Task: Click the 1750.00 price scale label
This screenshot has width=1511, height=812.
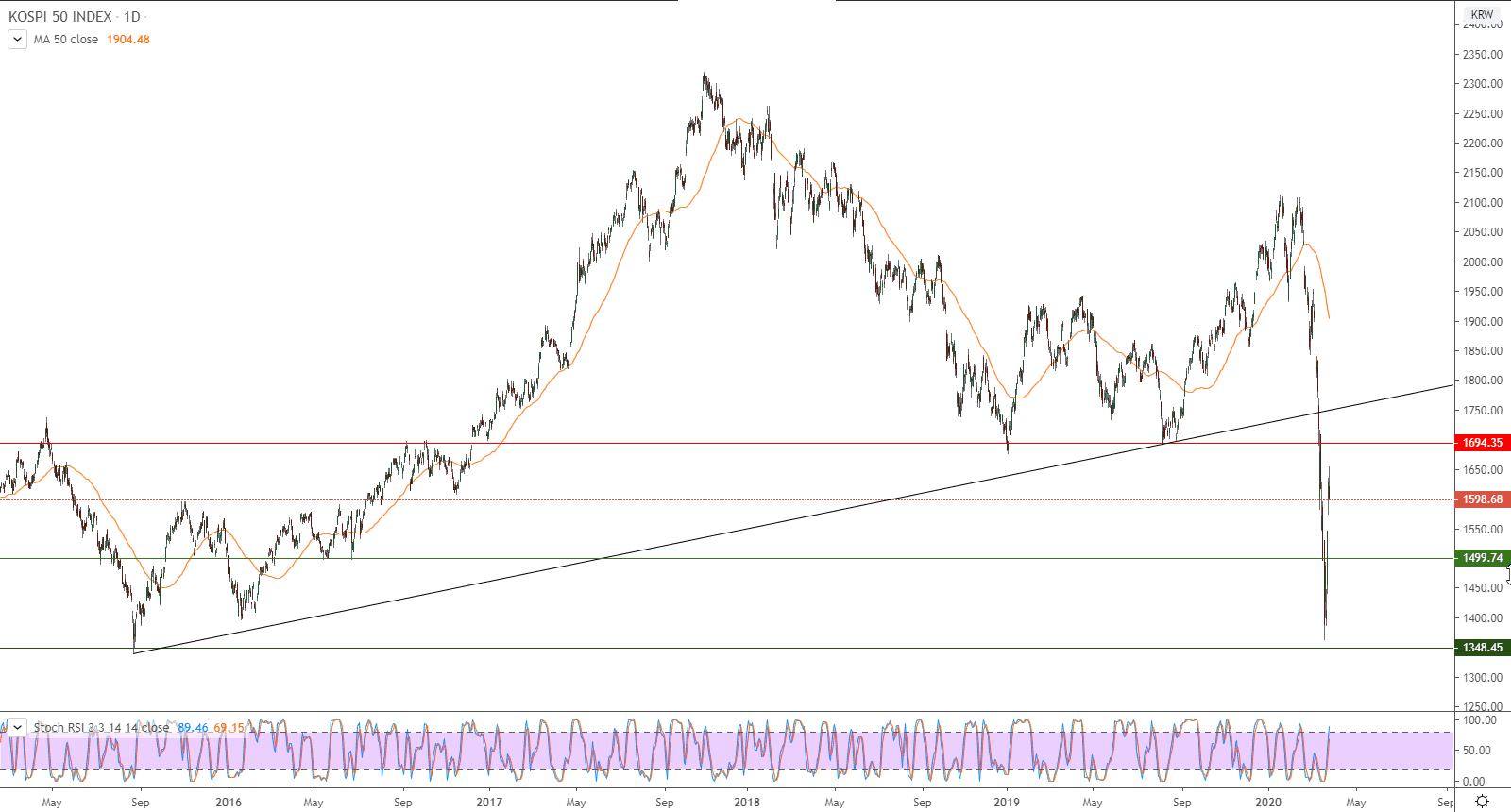Action: (x=1483, y=411)
